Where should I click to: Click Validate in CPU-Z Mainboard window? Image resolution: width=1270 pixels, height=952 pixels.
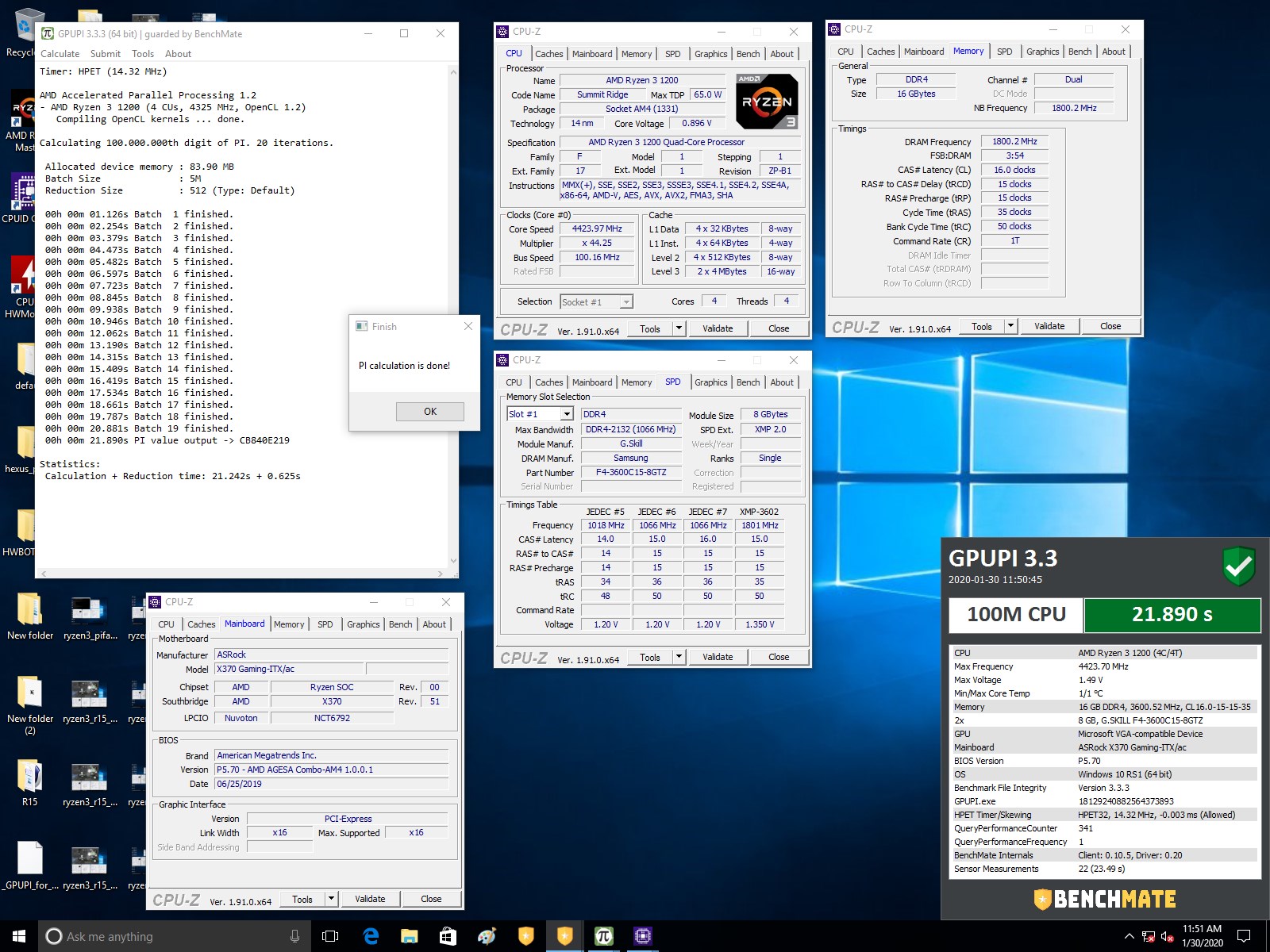(x=370, y=899)
